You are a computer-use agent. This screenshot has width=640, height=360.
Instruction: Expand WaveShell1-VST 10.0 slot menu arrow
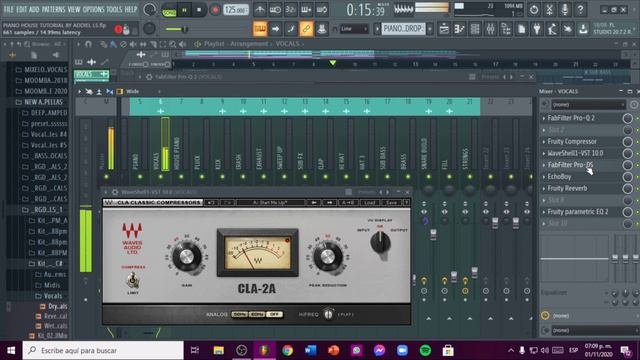coord(544,153)
